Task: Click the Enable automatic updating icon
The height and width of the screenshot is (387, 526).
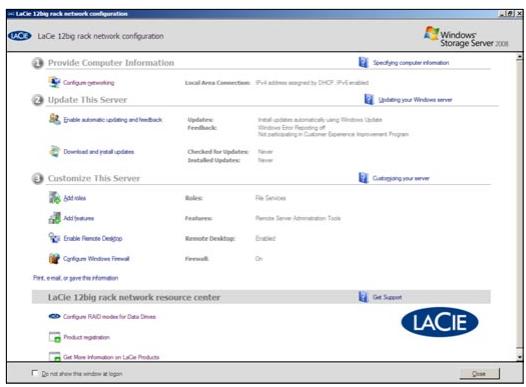Action: (x=54, y=119)
